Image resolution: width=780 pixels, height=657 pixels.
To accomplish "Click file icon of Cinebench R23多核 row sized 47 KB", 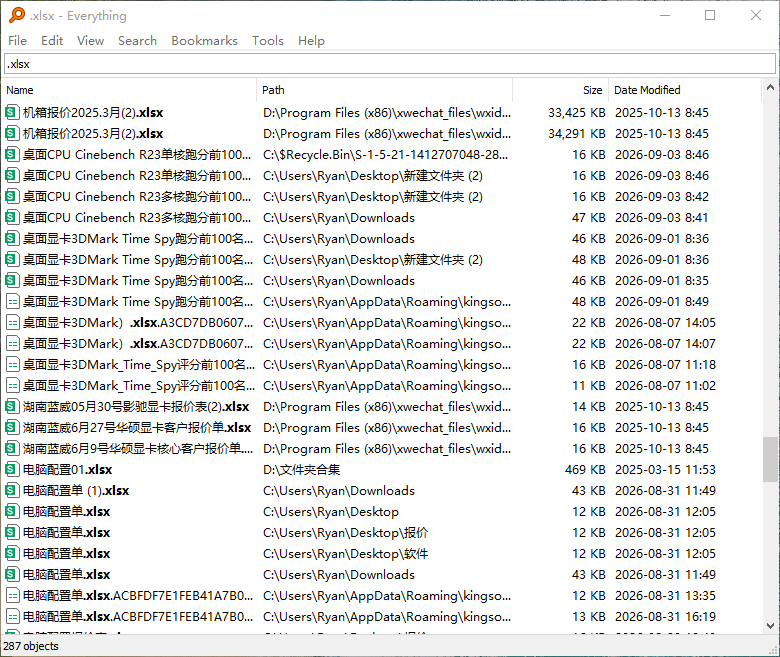I will 12,217.
